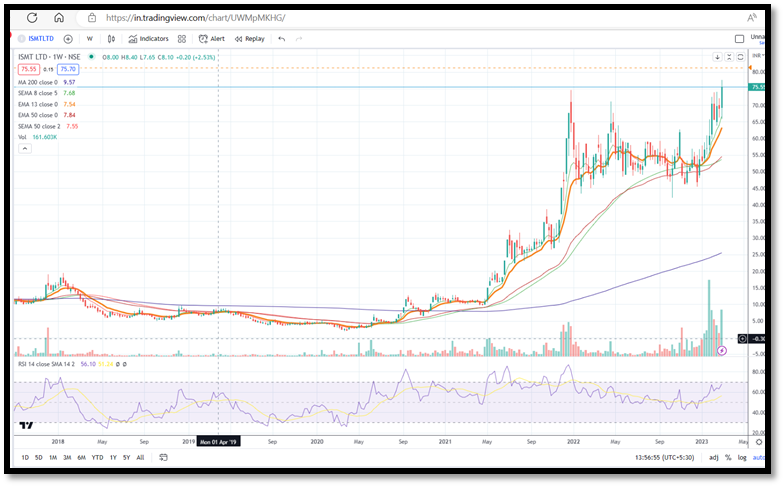Open the Unnamed layout name menu

757,38
